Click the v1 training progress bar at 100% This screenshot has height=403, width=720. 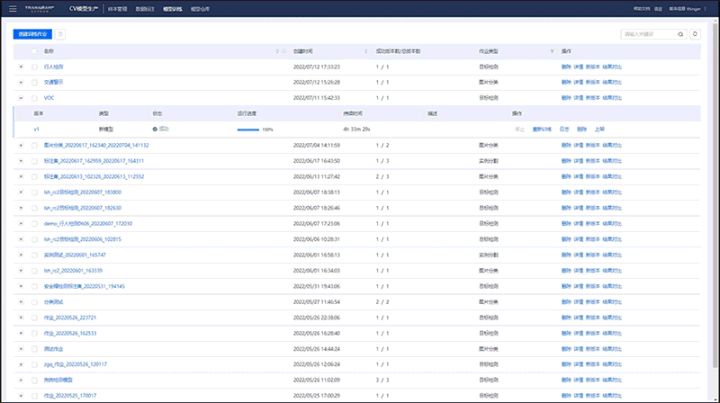pyautogui.click(x=248, y=130)
